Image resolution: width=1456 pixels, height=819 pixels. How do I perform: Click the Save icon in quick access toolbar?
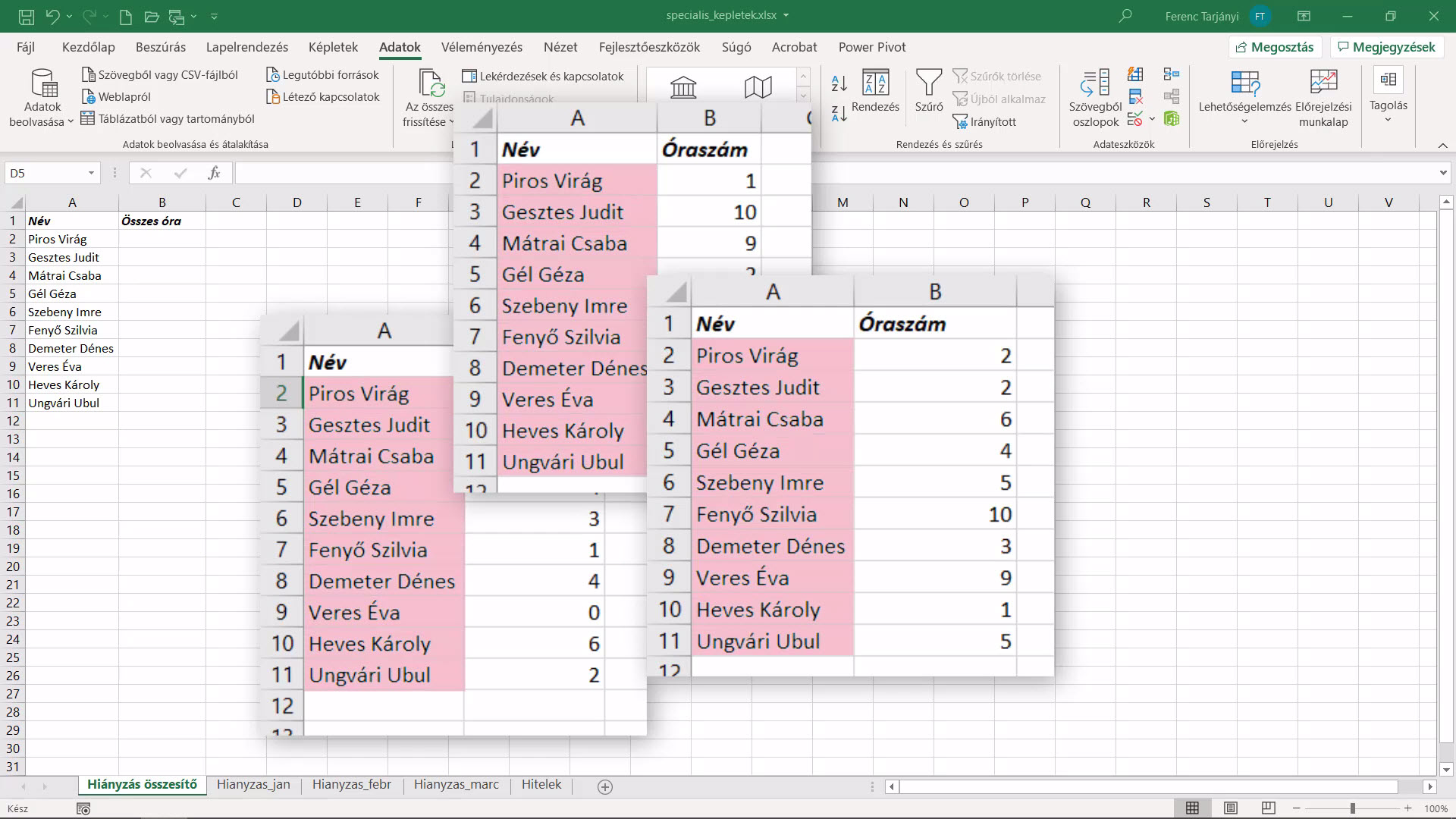[x=26, y=15]
